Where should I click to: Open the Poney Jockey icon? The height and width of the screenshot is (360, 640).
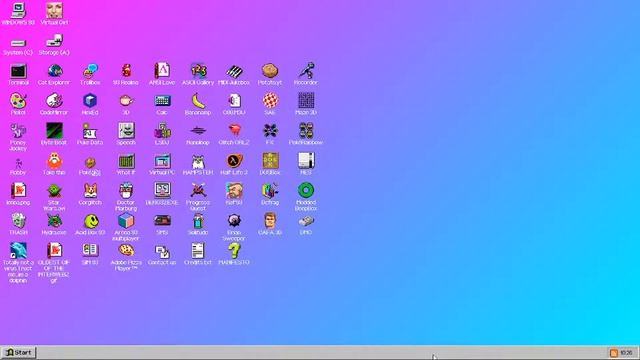[x=18, y=131]
